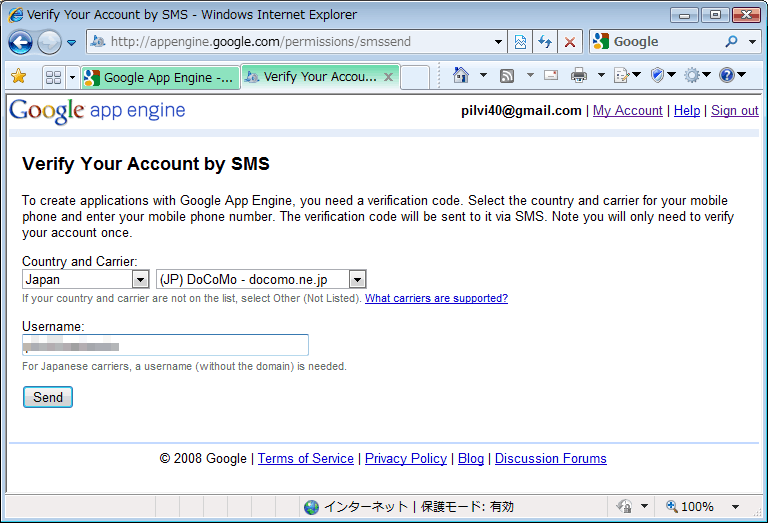Screen dimensions: 768x523
Task: Restore the Internet Explorer window size
Action: (715, 16)
